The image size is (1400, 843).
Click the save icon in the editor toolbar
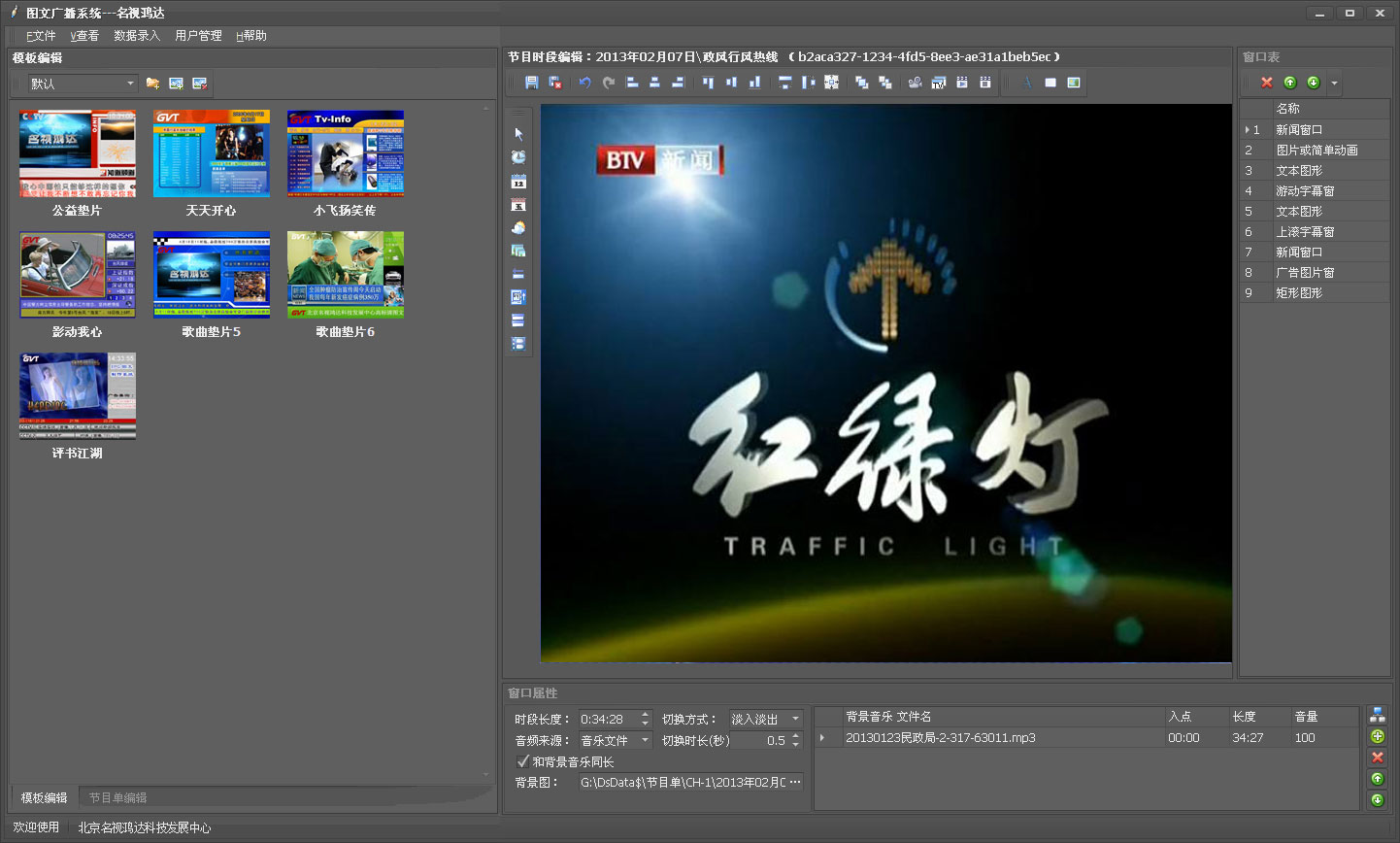point(531,83)
